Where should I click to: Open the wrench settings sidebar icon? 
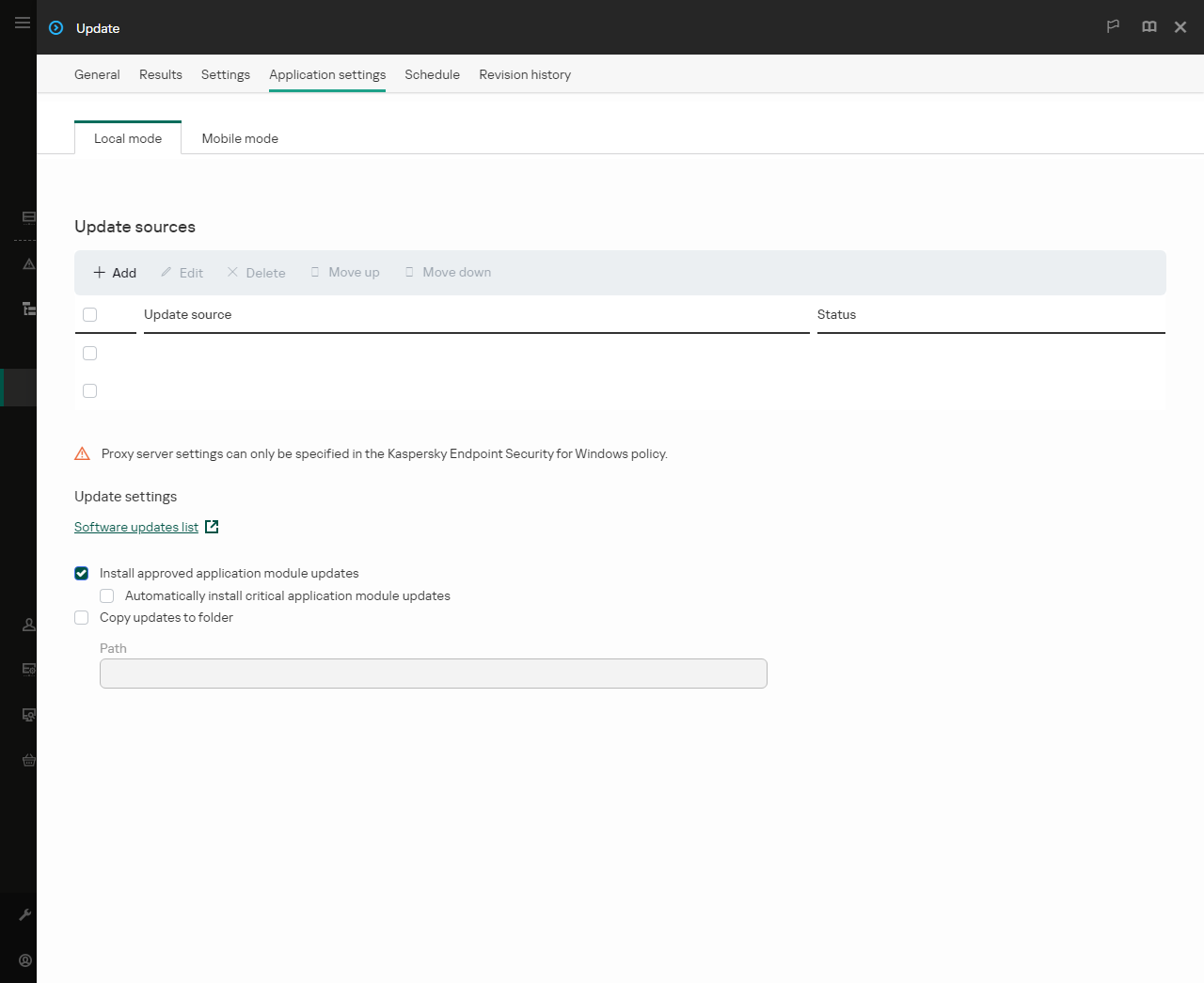[x=25, y=914]
